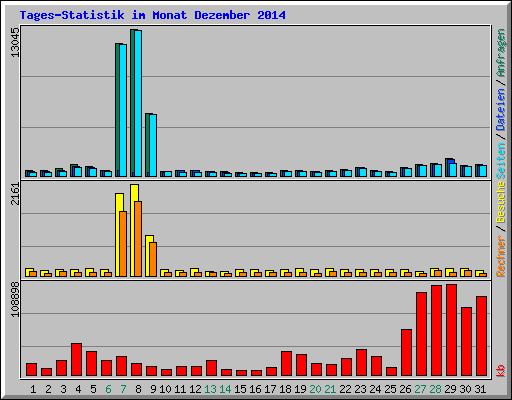Select green weekend day label 21

(330, 389)
